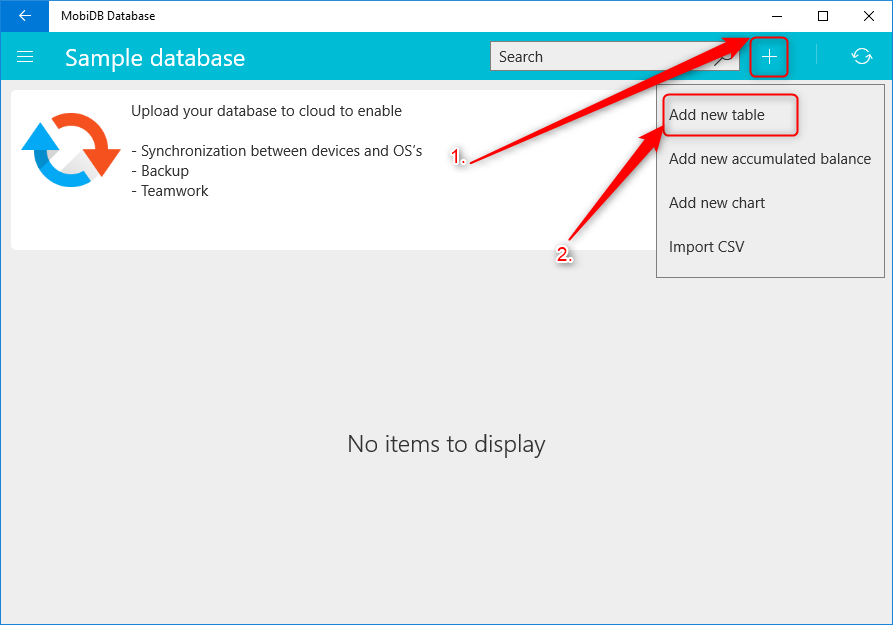Click the plus icon to add item
Image resolution: width=893 pixels, height=625 pixels.
point(769,57)
